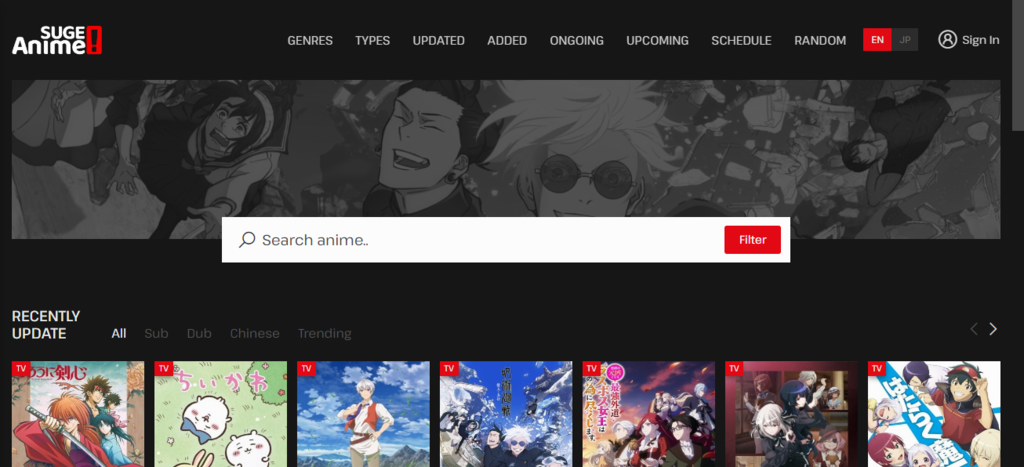Open the GENRES menu
This screenshot has width=1024, height=467.
click(310, 40)
